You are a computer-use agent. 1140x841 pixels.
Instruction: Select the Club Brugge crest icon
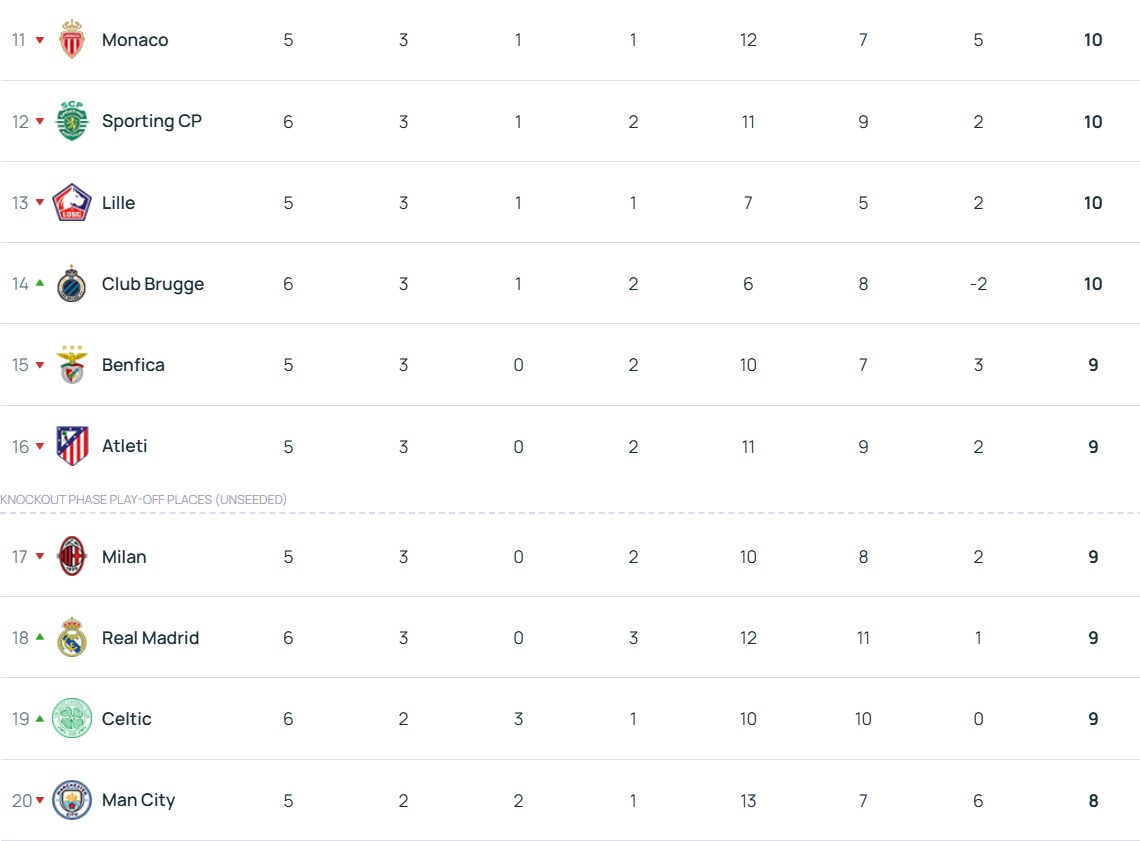72,284
